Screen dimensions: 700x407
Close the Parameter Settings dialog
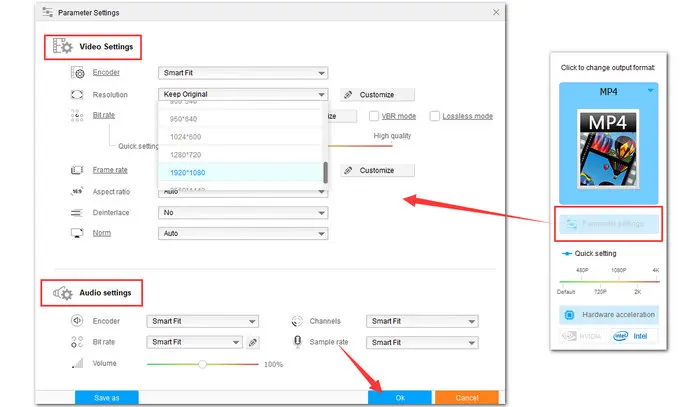[496, 12]
